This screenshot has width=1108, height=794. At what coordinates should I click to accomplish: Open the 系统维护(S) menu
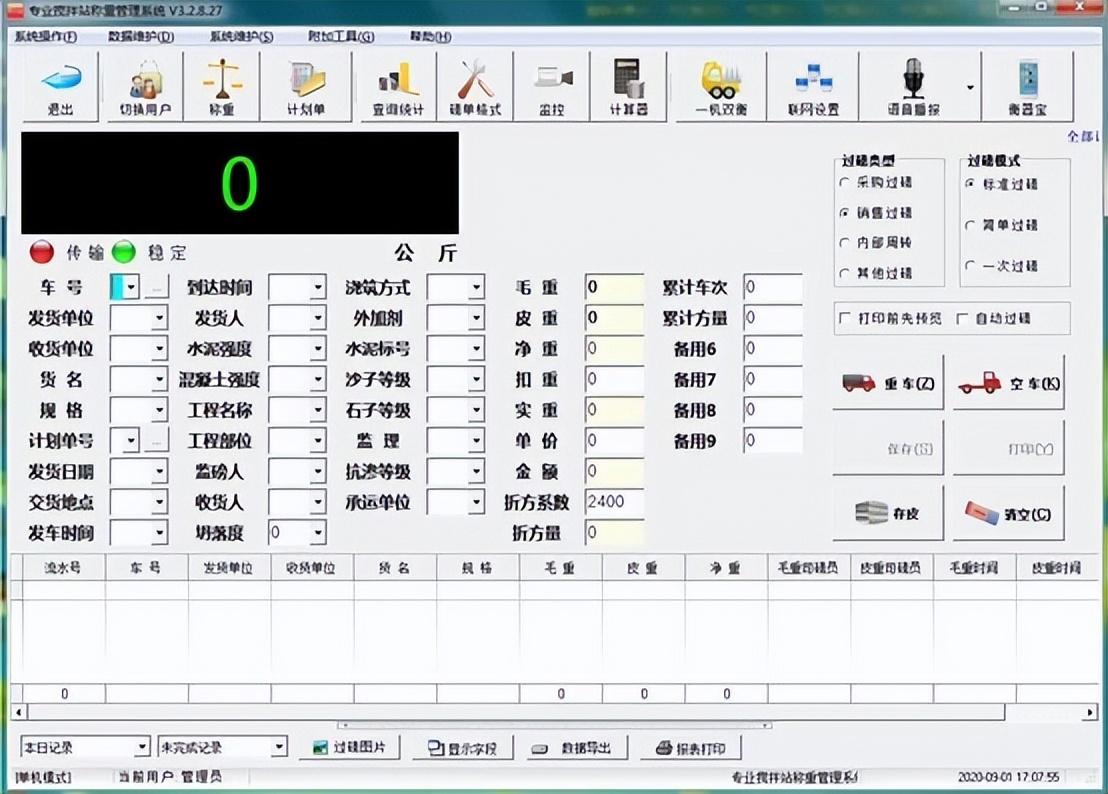pos(241,36)
